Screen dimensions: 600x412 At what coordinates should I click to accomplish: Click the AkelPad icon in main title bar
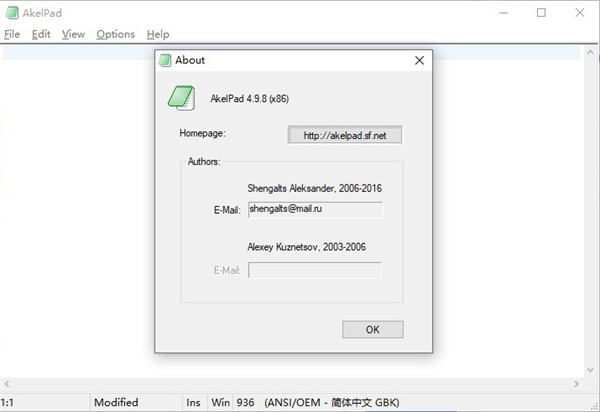click(11, 13)
